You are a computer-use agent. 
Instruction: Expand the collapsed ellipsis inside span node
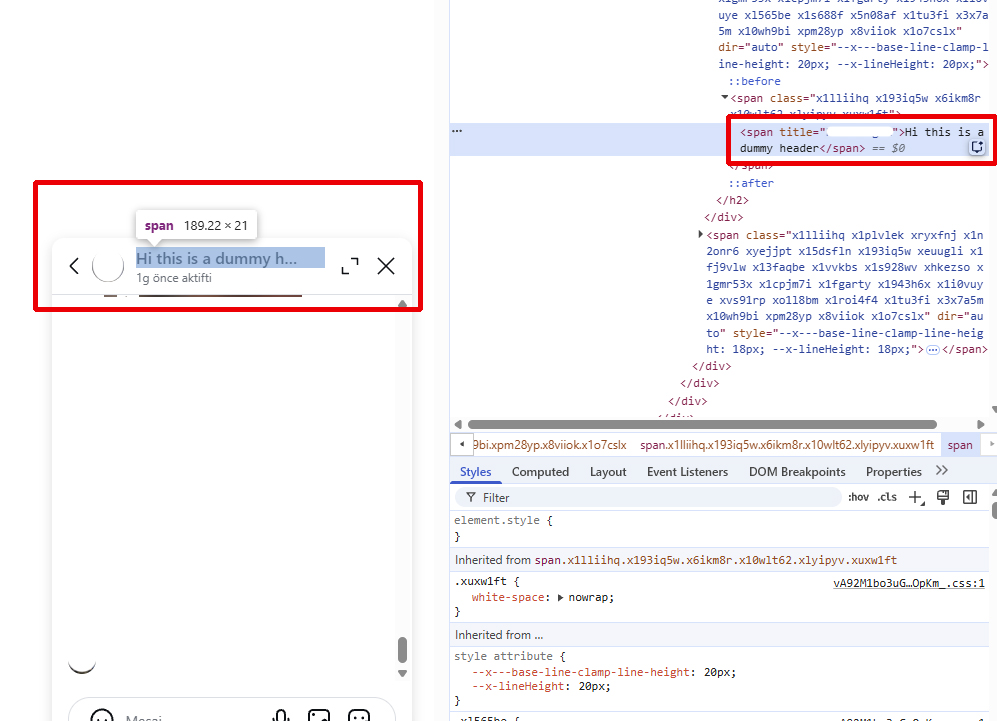932,350
